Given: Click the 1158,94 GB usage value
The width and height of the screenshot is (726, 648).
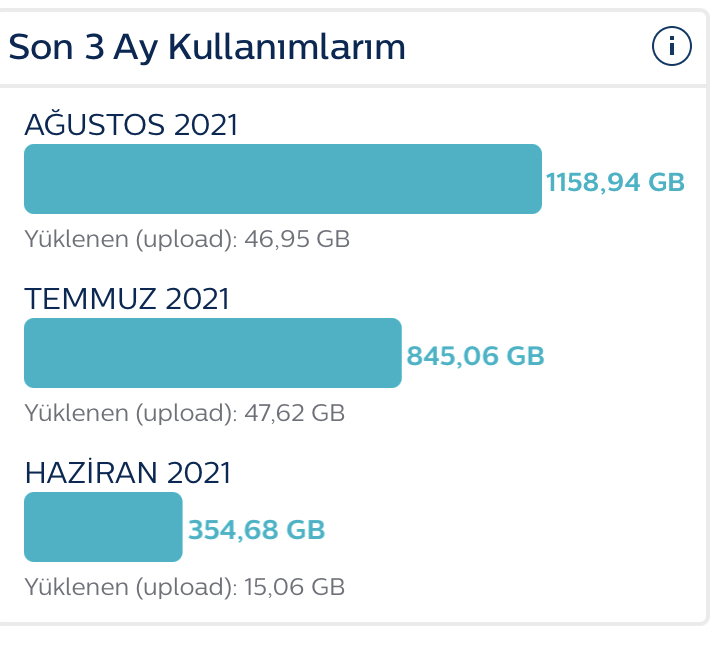Looking at the screenshot, I should pos(615,182).
